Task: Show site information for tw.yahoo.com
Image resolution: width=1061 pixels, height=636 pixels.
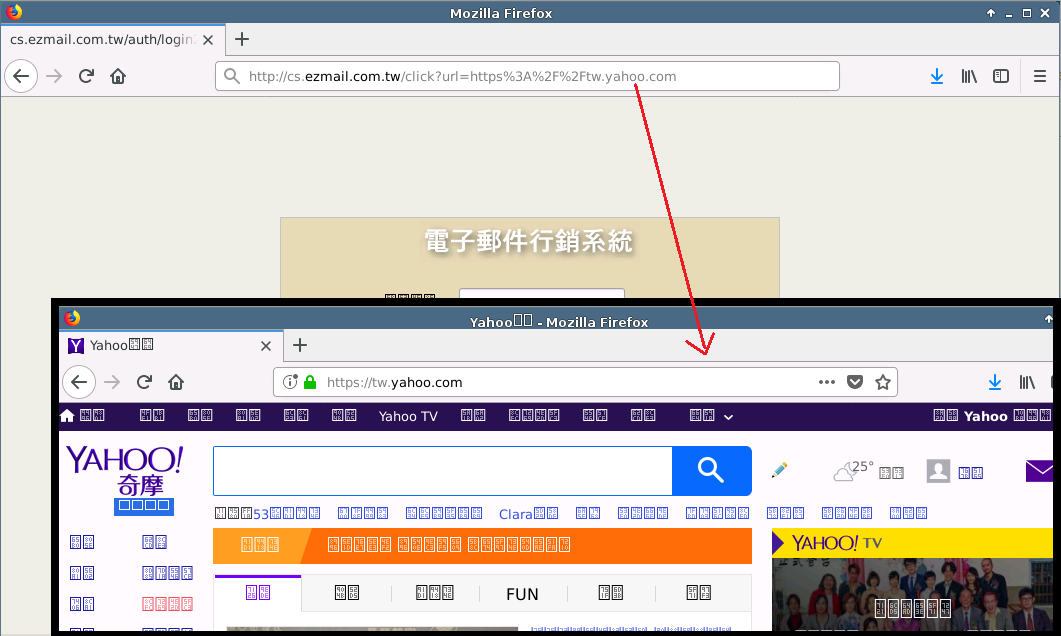Action: (x=290, y=382)
